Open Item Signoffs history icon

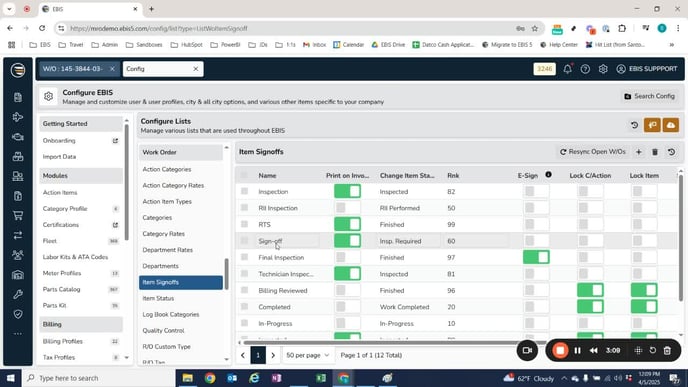[671, 152]
